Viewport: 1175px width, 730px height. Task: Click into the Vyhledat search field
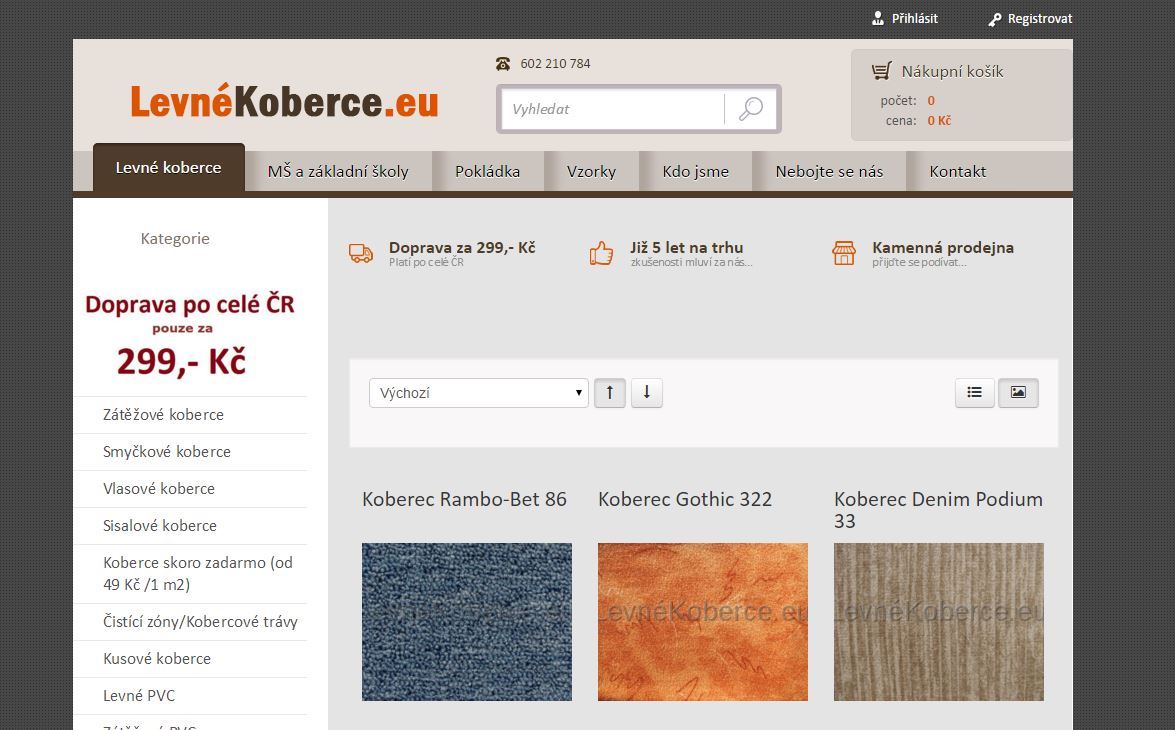click(x=612, y=109)
